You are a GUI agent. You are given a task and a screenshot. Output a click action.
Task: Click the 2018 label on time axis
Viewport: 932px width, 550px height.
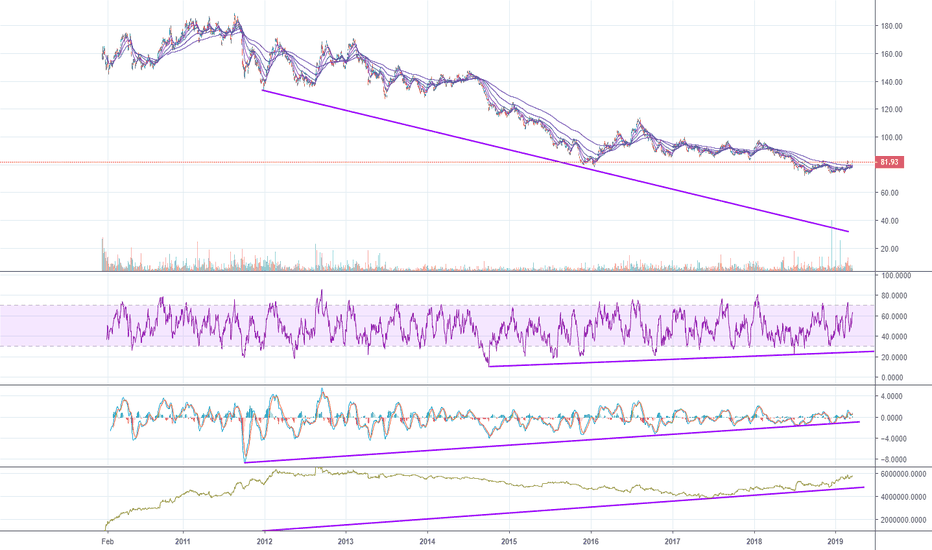pyautogui.click(x=754, y=542)
